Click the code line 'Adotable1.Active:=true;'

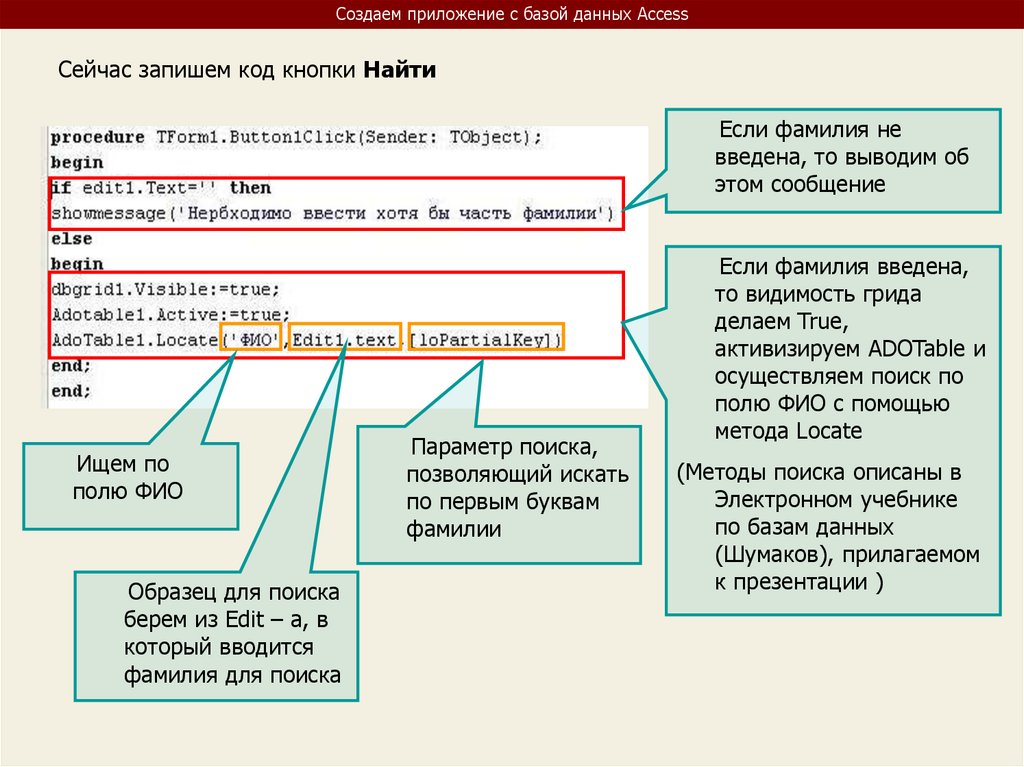[x=170, y=315]
